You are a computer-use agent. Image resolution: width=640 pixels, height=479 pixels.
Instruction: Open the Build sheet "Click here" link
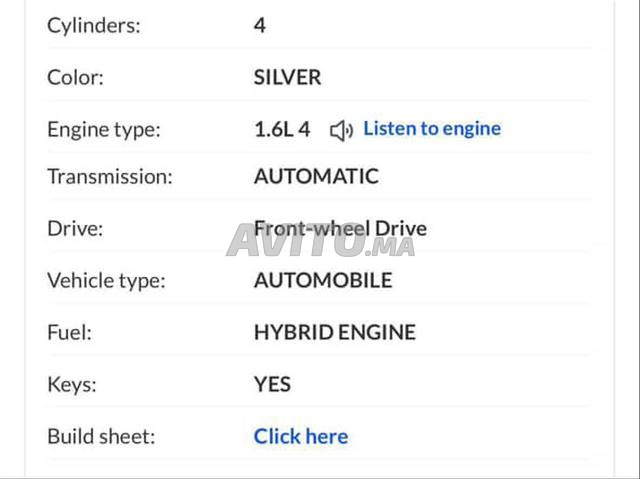click(x=301, y=436)
